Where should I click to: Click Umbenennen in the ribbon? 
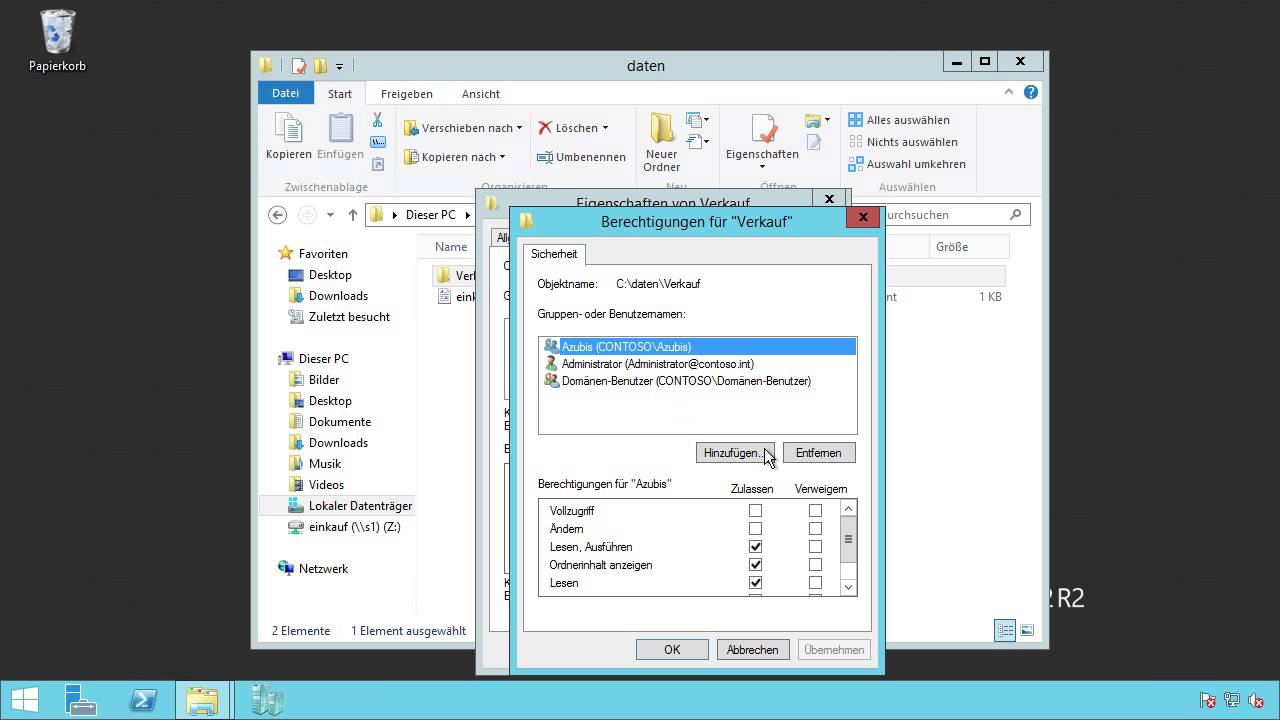click(x=581, y=157)
